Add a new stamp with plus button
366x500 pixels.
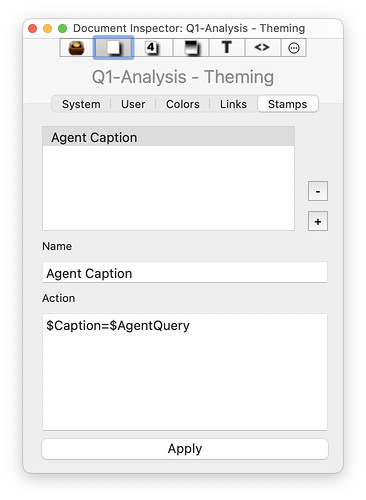[x=318, y=221]
